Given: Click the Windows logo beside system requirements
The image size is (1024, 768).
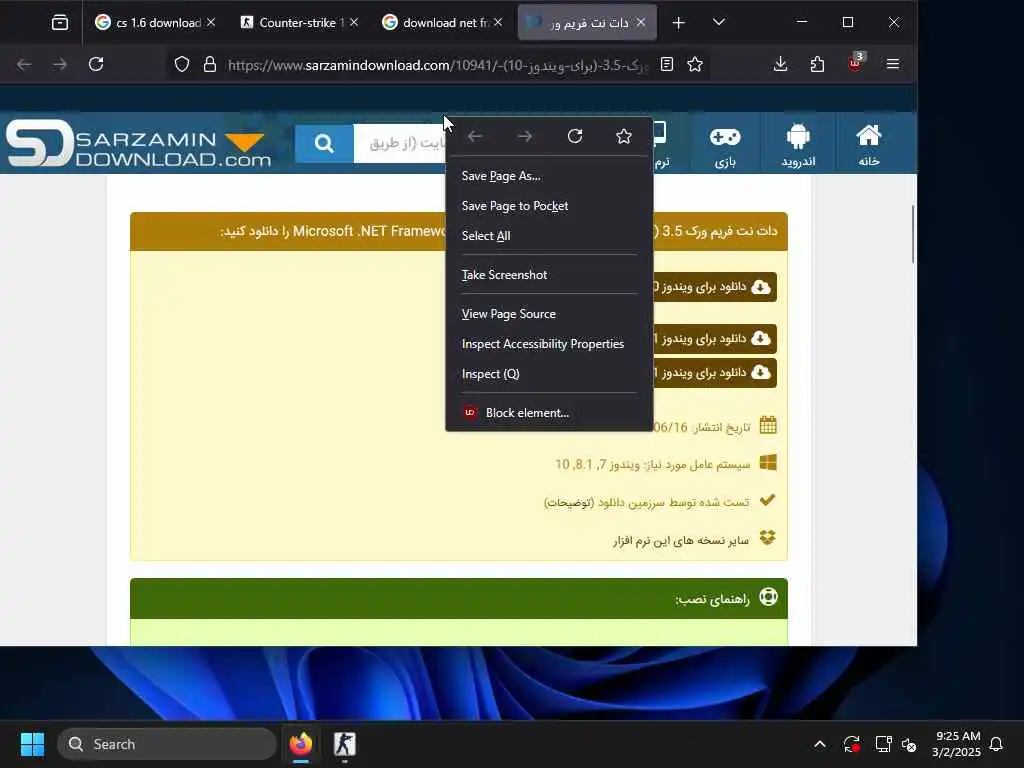Looking at the screenshot, I should point(768,463).
